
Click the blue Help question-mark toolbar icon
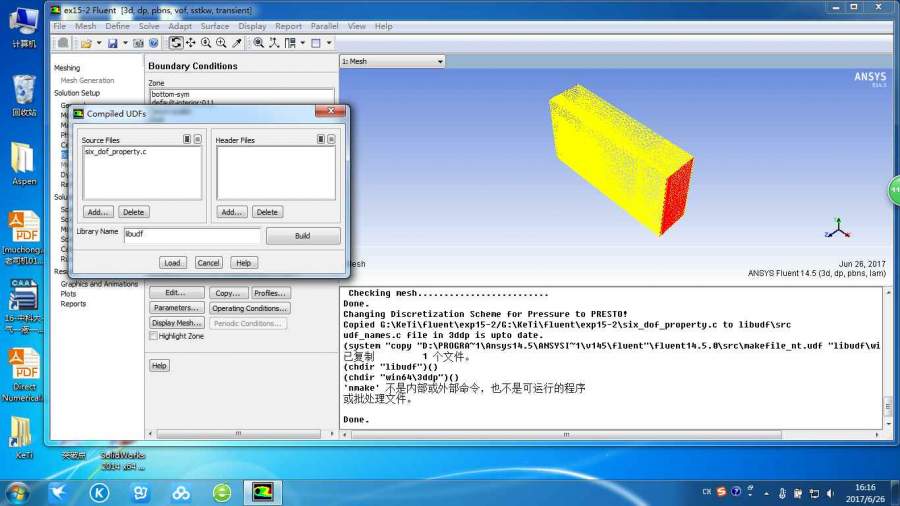(154, 43)
